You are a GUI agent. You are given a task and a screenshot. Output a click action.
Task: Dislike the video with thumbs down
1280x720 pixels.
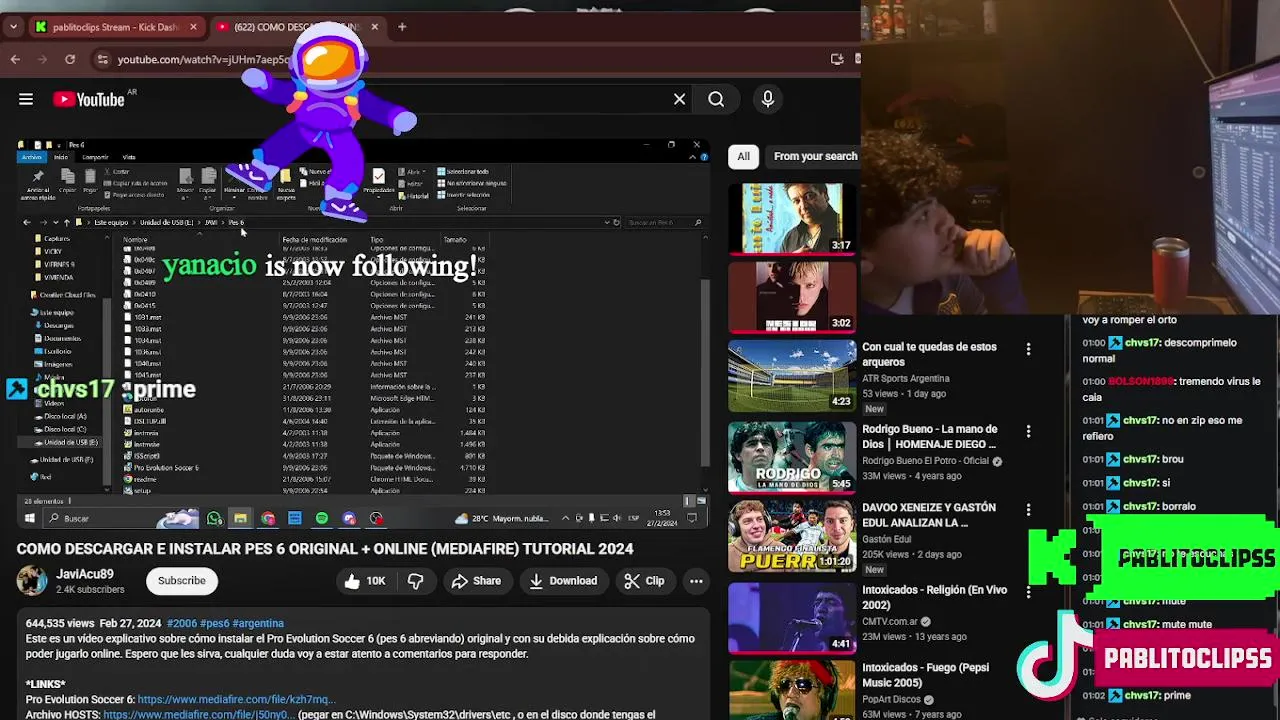pos(416,581)
